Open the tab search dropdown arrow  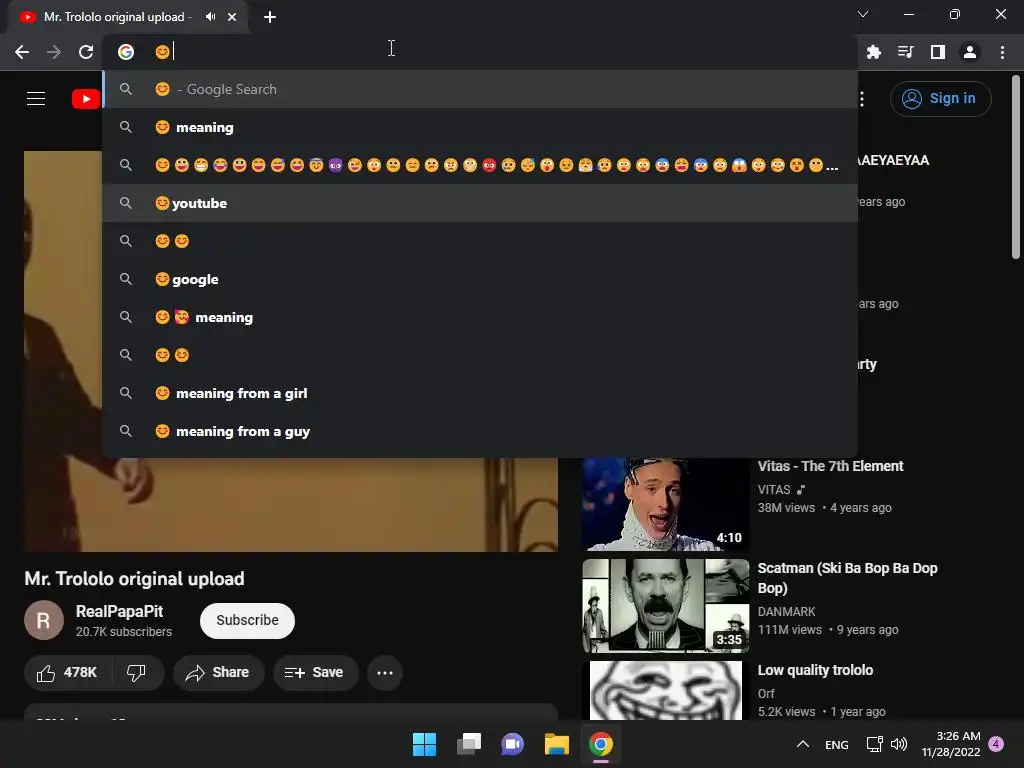click(x=863, y=14)
